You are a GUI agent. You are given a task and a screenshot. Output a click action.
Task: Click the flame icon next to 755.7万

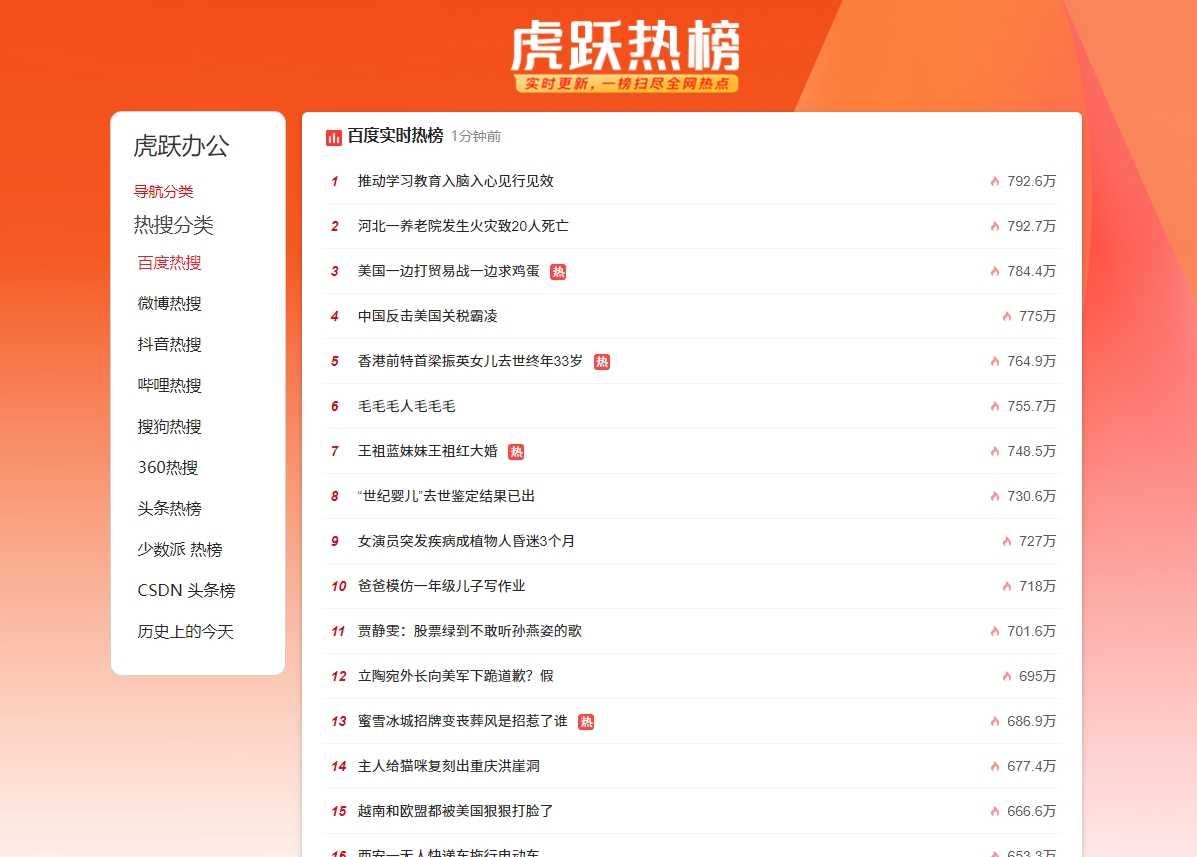995,407
